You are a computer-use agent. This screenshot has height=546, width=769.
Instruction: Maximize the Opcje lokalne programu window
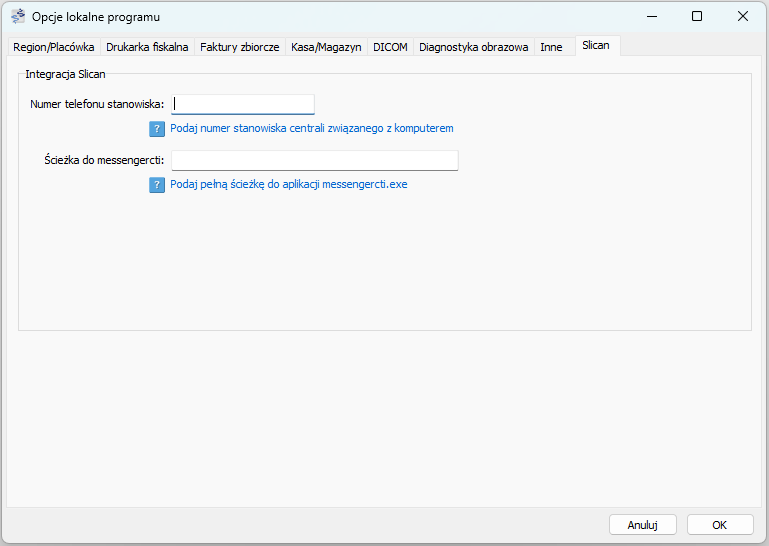pyautogui.click(x=697, y=17)
